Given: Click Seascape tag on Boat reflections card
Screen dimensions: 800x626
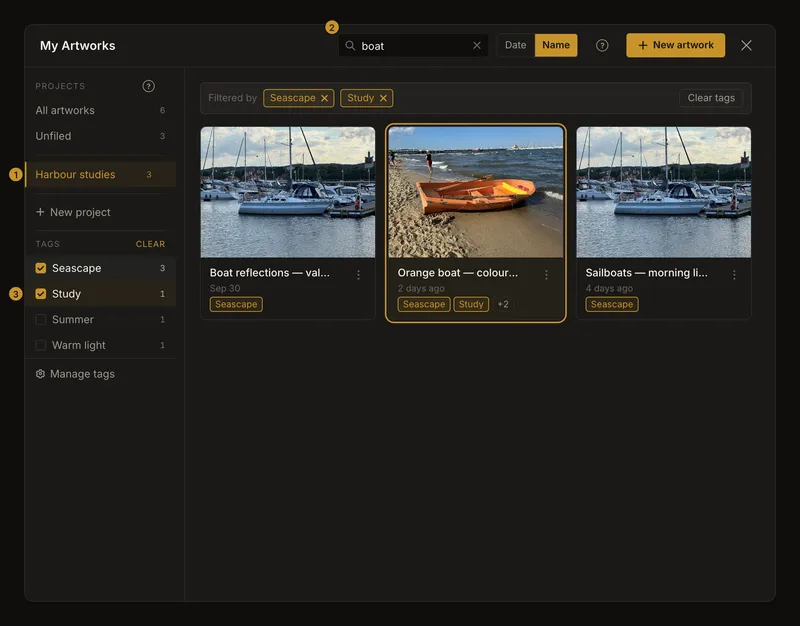Looking at the screenshot, I should [x=236, y=304].
